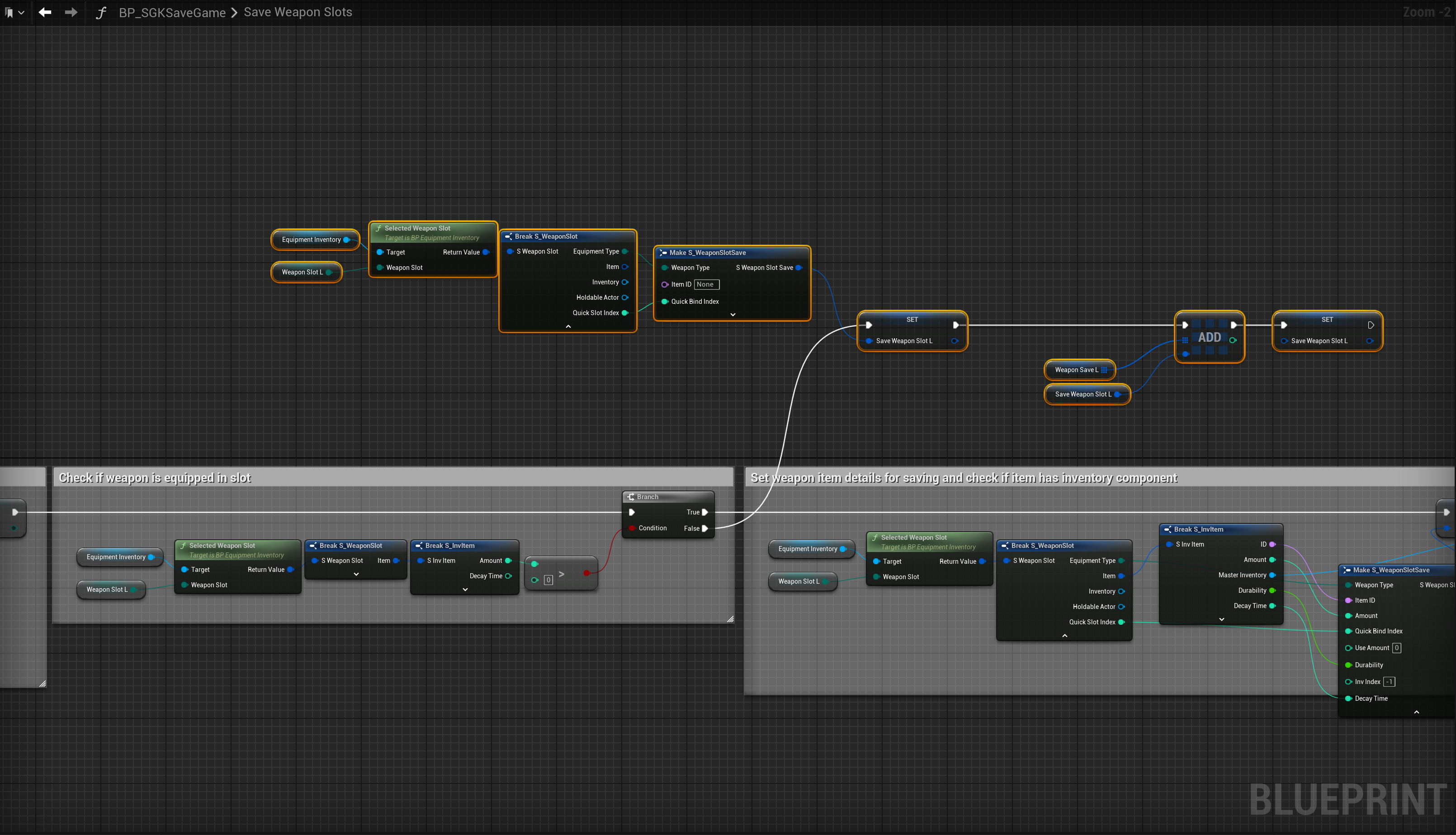Click the purple ID output pin on Break S_InvItem
This screenshot has width=1456, height=835.
point(1272,544)
